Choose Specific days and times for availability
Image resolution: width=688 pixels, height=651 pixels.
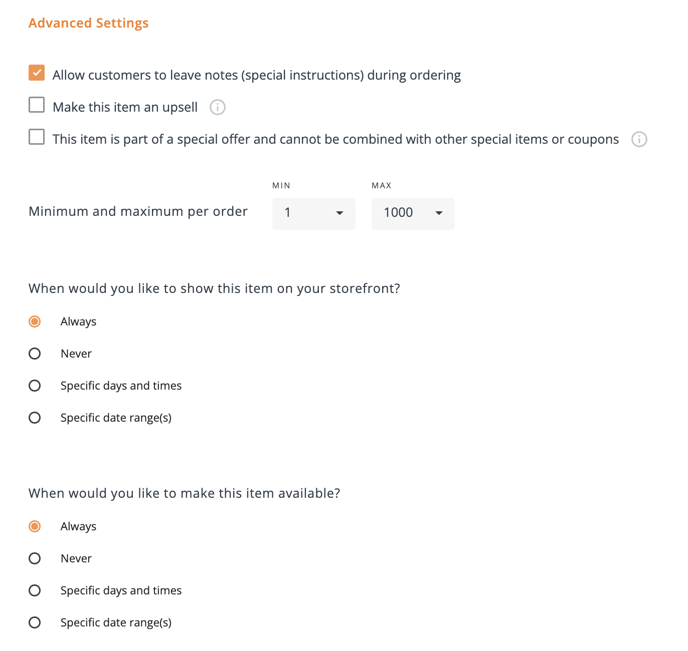35,590
